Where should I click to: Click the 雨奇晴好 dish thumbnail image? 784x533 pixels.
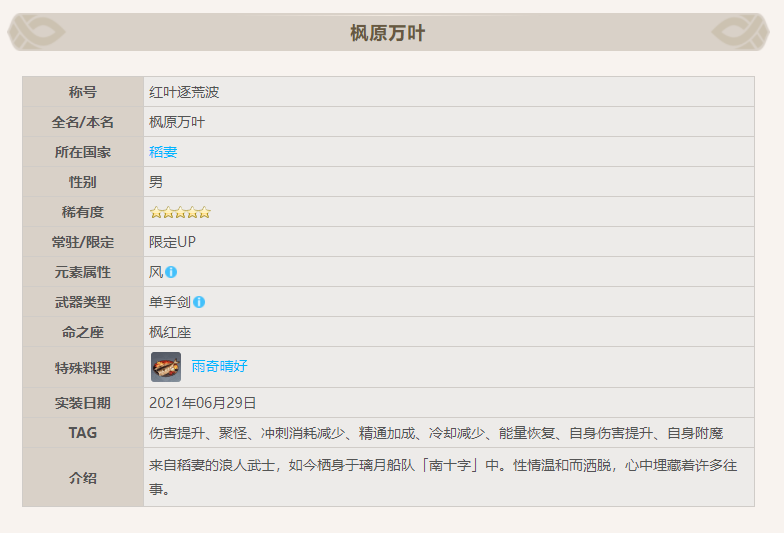click(x=166, y=367)
